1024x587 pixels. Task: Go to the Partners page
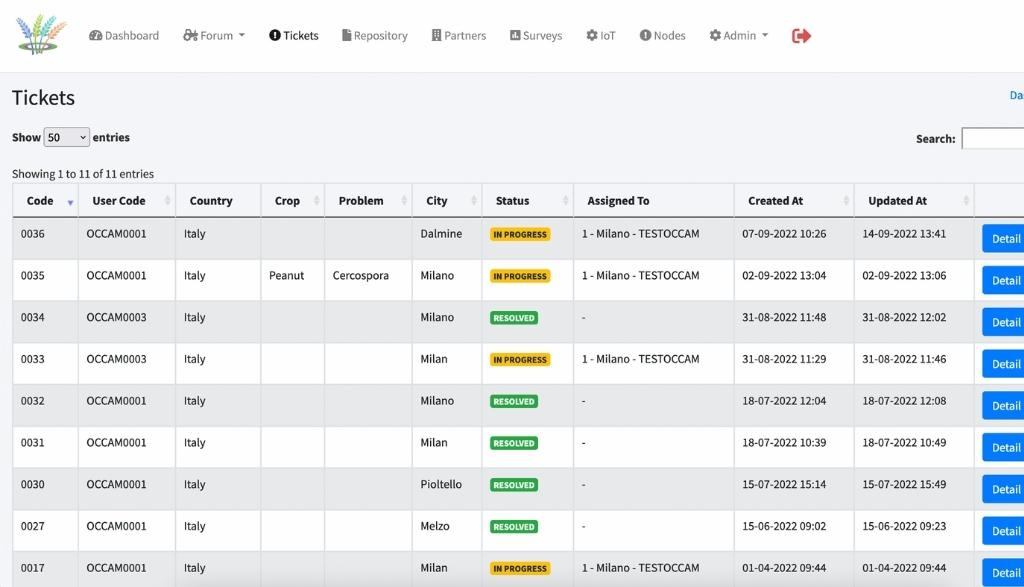(x=458, y=36)
